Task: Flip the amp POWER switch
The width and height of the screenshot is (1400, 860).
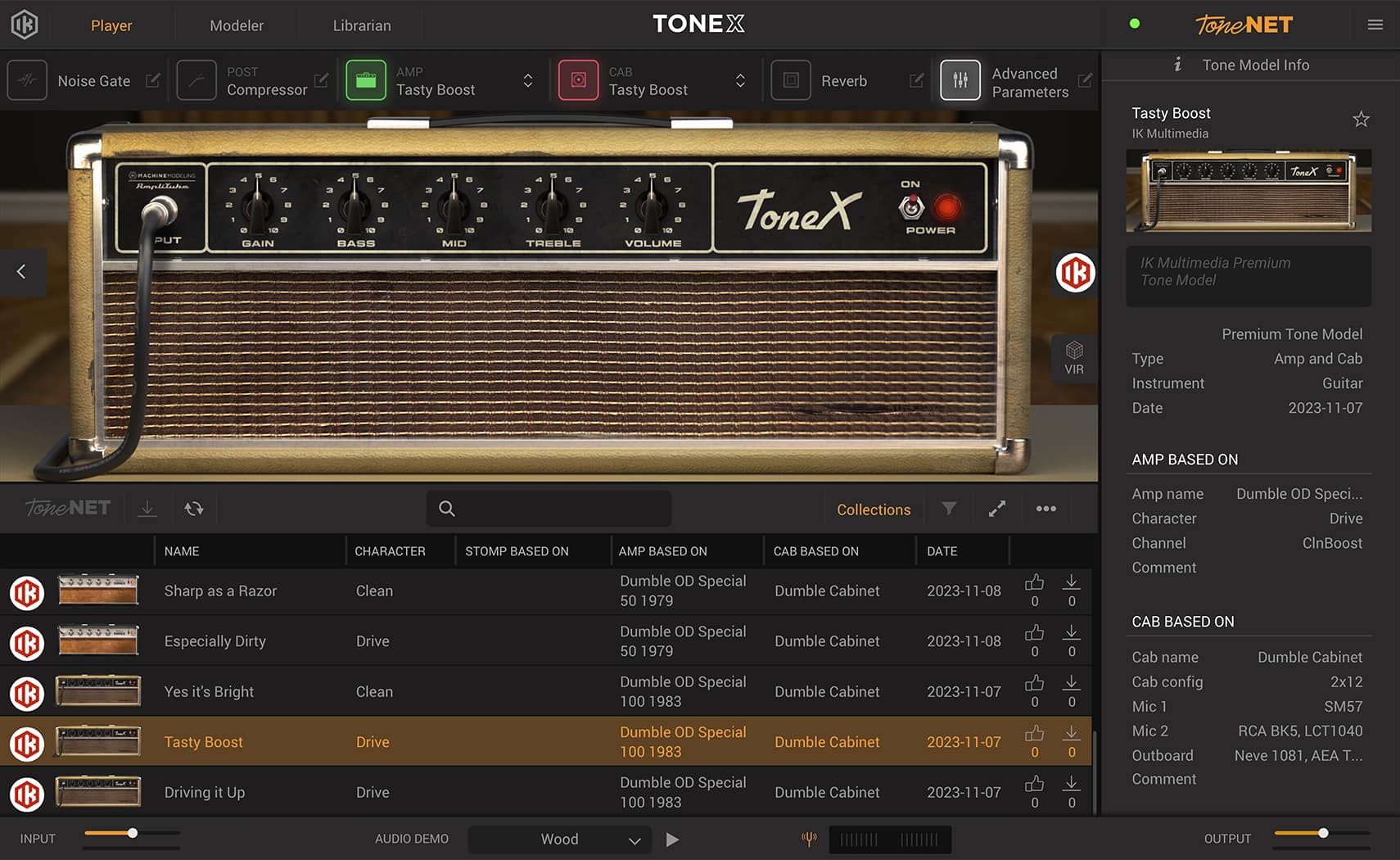Action: [911, 206]
